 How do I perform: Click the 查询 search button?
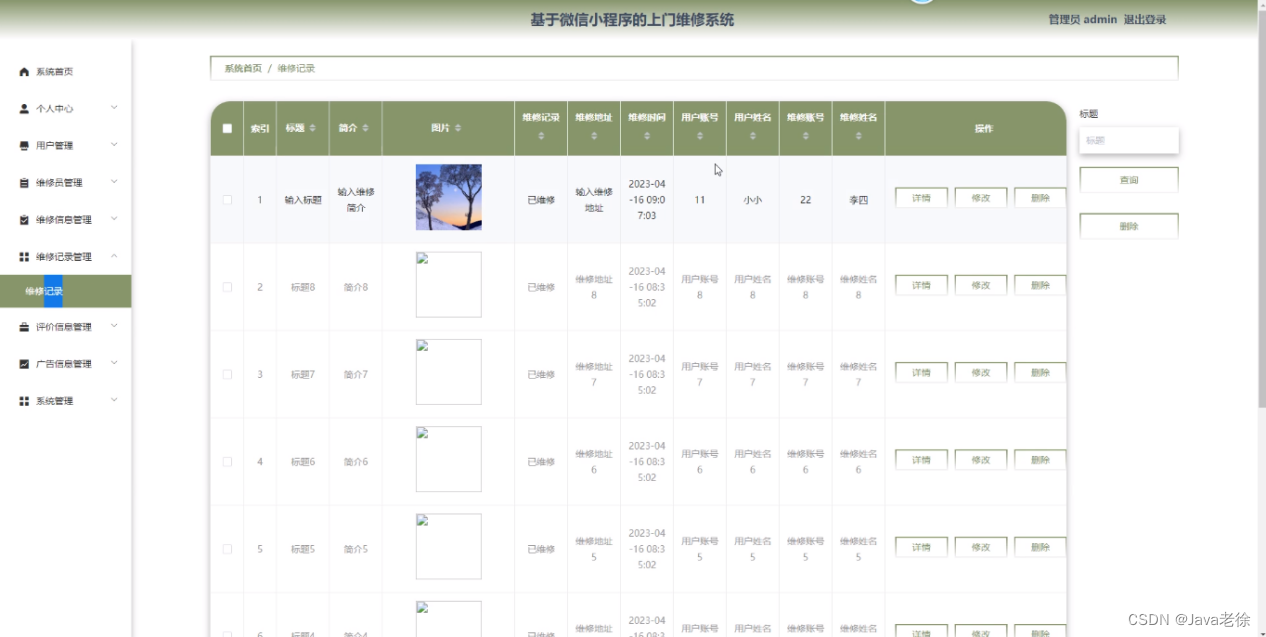[x=1129, y=180]
